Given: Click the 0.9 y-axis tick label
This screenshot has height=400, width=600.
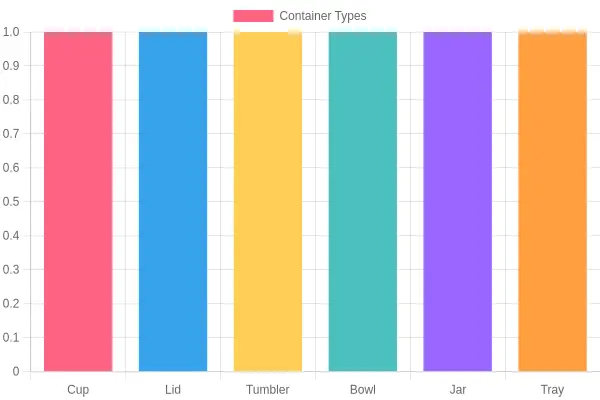Looking at the screenshot, I should coord(11,66).
